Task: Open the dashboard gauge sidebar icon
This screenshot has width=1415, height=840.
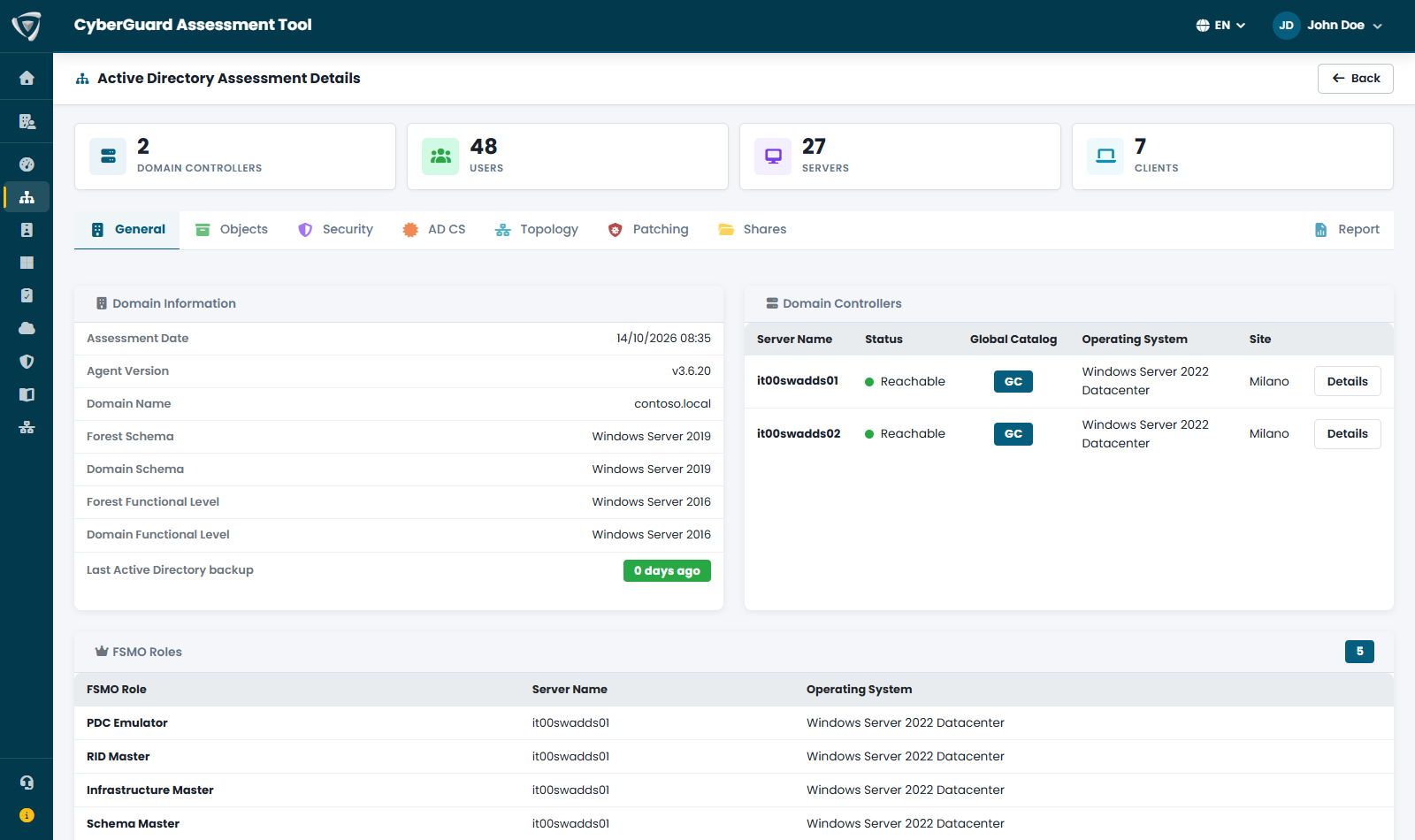Action: [x=27, y=164]
